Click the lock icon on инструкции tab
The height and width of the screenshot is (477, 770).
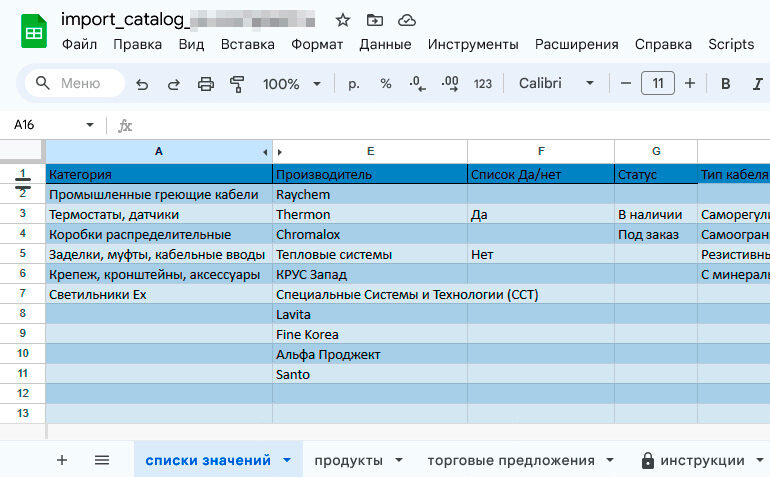[648, 460]
